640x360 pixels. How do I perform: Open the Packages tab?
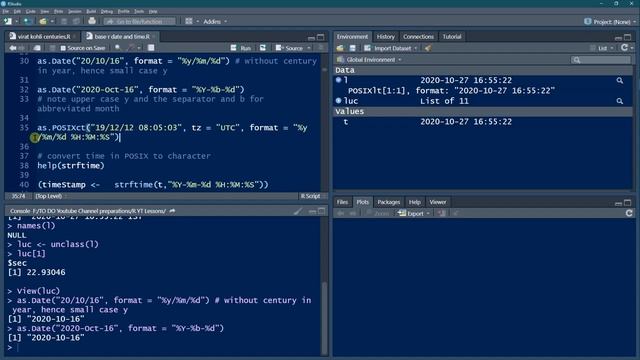(x=389, y=202)
